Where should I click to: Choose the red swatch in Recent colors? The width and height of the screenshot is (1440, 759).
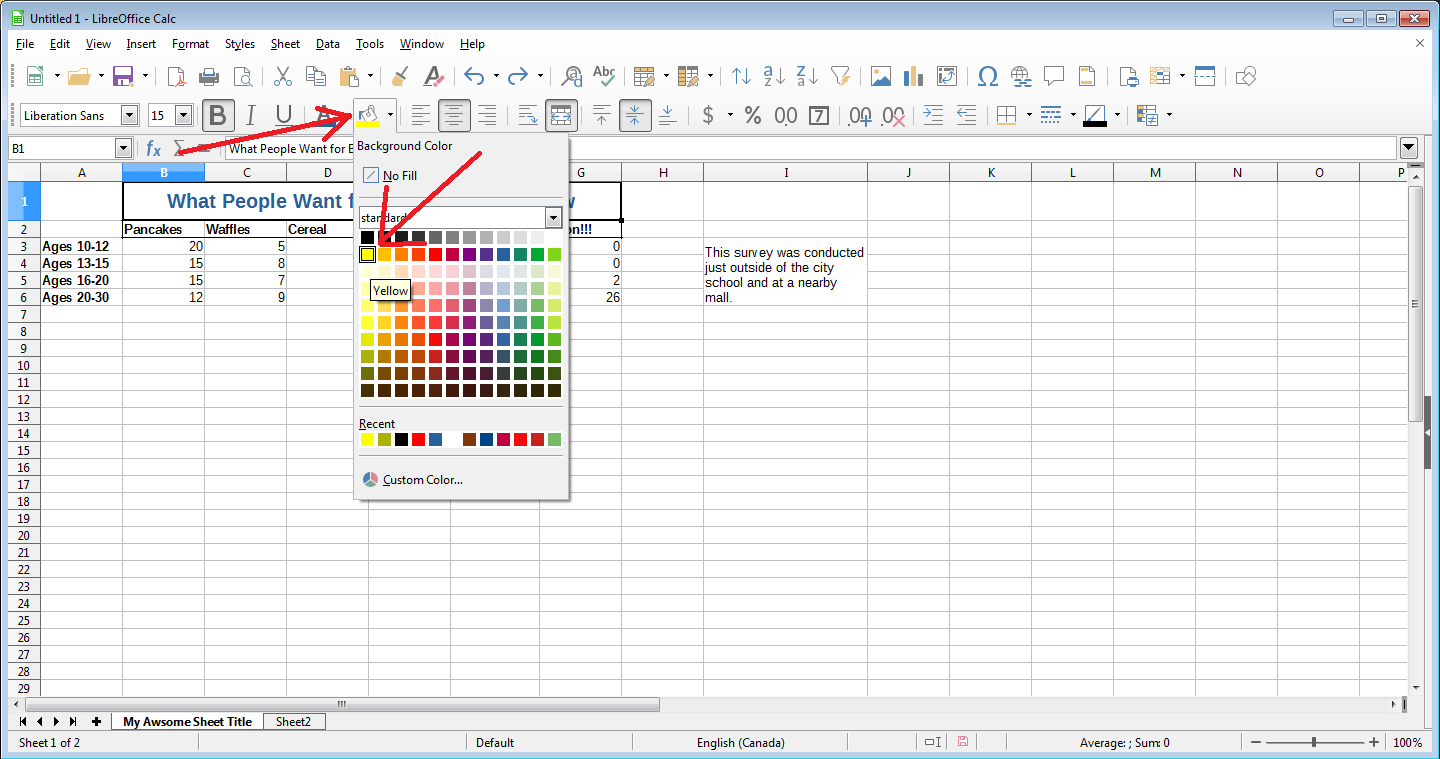pyautogui.click(x=418, y=440)
